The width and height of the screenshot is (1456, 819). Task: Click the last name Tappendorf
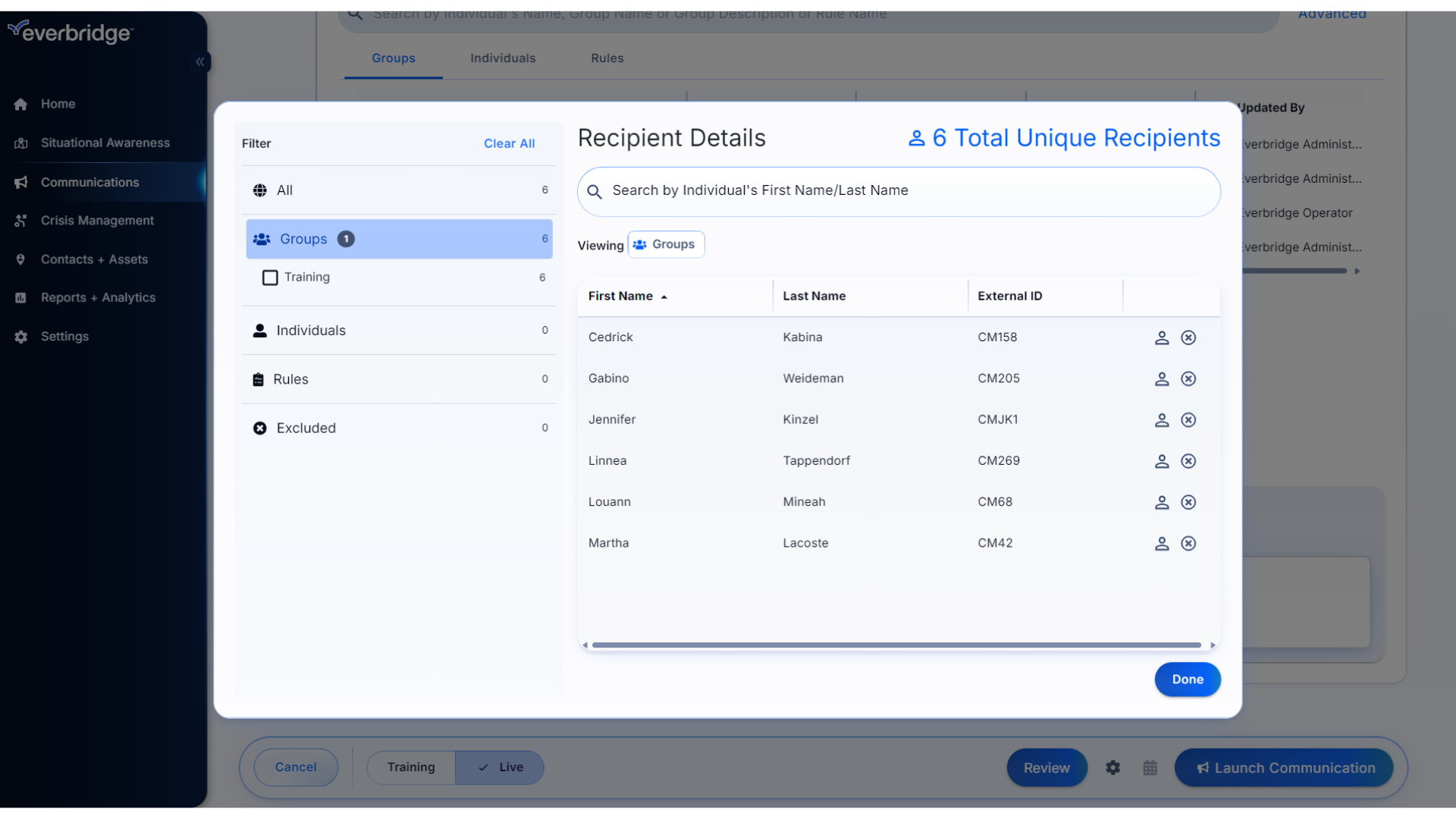tap(817, 461)
